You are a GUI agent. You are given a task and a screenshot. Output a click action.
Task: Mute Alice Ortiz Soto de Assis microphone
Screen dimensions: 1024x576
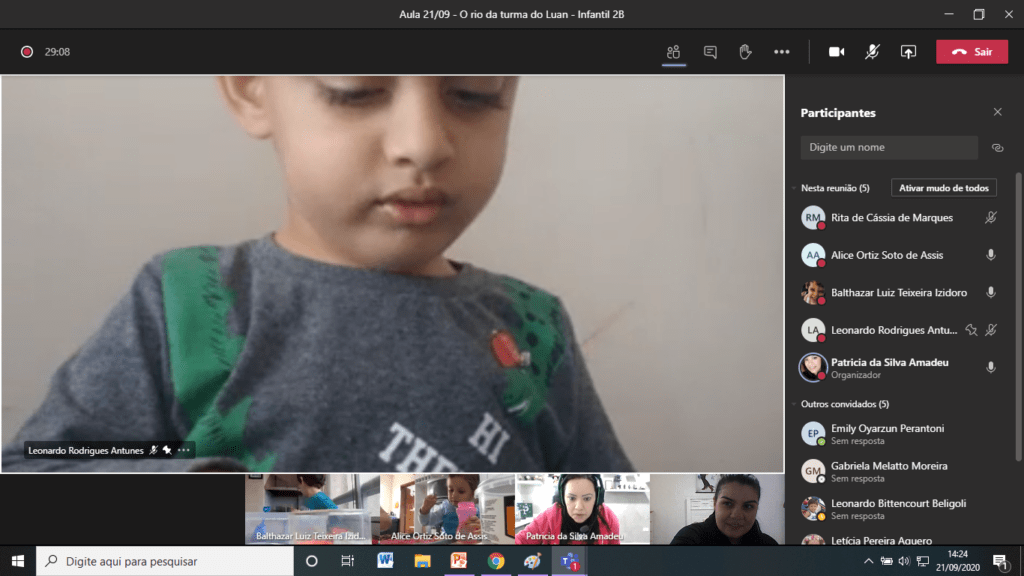(991, 255)
